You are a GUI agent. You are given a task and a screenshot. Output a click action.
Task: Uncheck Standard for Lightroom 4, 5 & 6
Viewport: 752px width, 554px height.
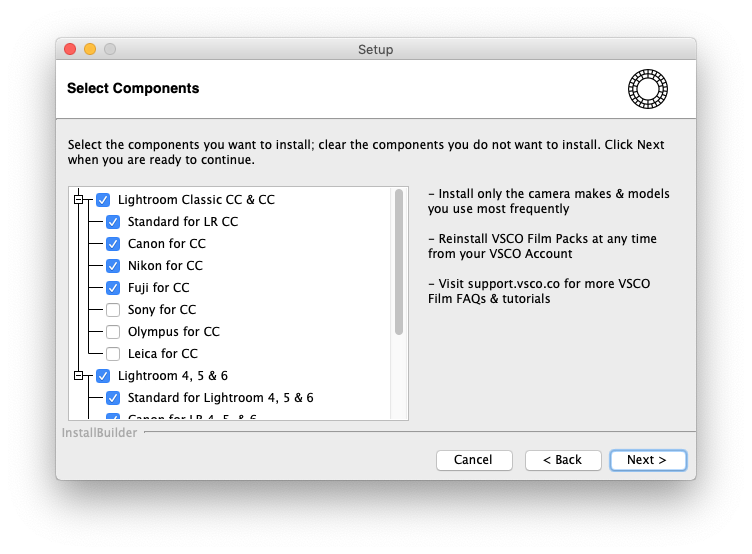(x=113, y=398)
